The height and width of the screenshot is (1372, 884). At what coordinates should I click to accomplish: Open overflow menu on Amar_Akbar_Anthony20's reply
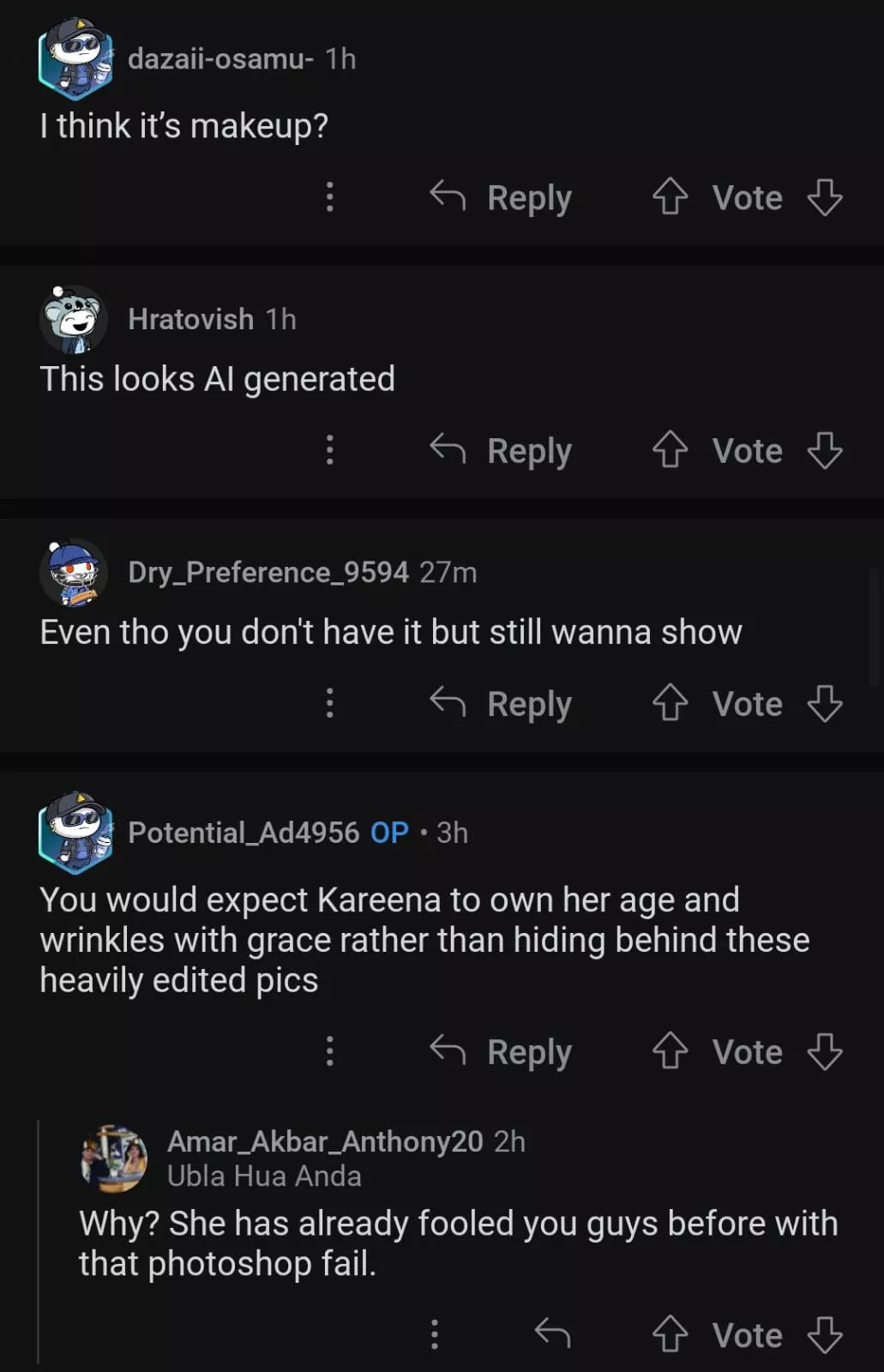pyautogui.click(x=435, y=1334)
